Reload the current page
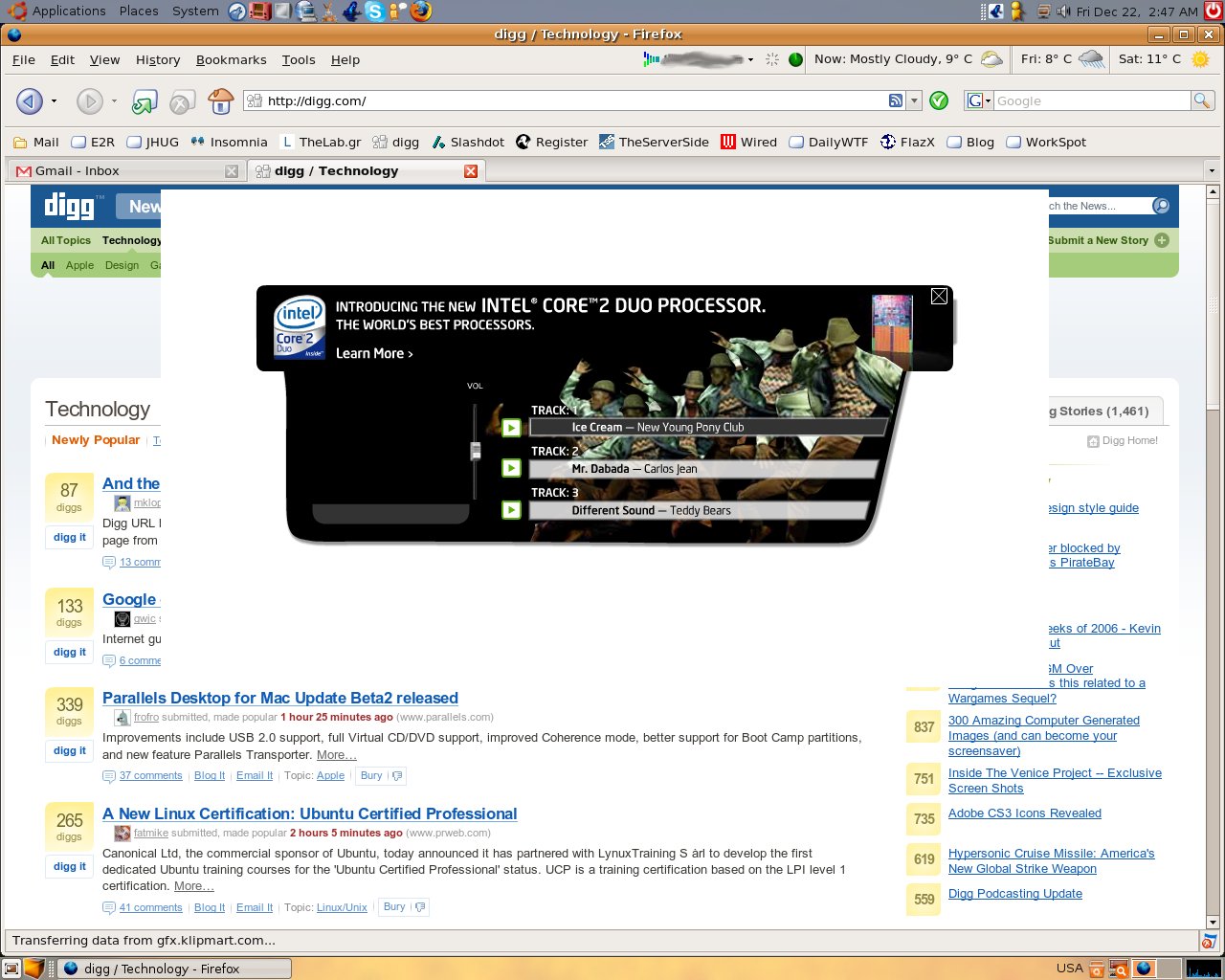This screenshot has width=1225, height=980. [145, 100]
